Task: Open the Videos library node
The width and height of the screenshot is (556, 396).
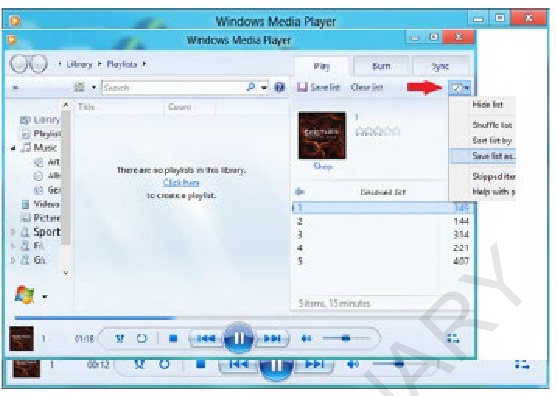Action: 40,204
